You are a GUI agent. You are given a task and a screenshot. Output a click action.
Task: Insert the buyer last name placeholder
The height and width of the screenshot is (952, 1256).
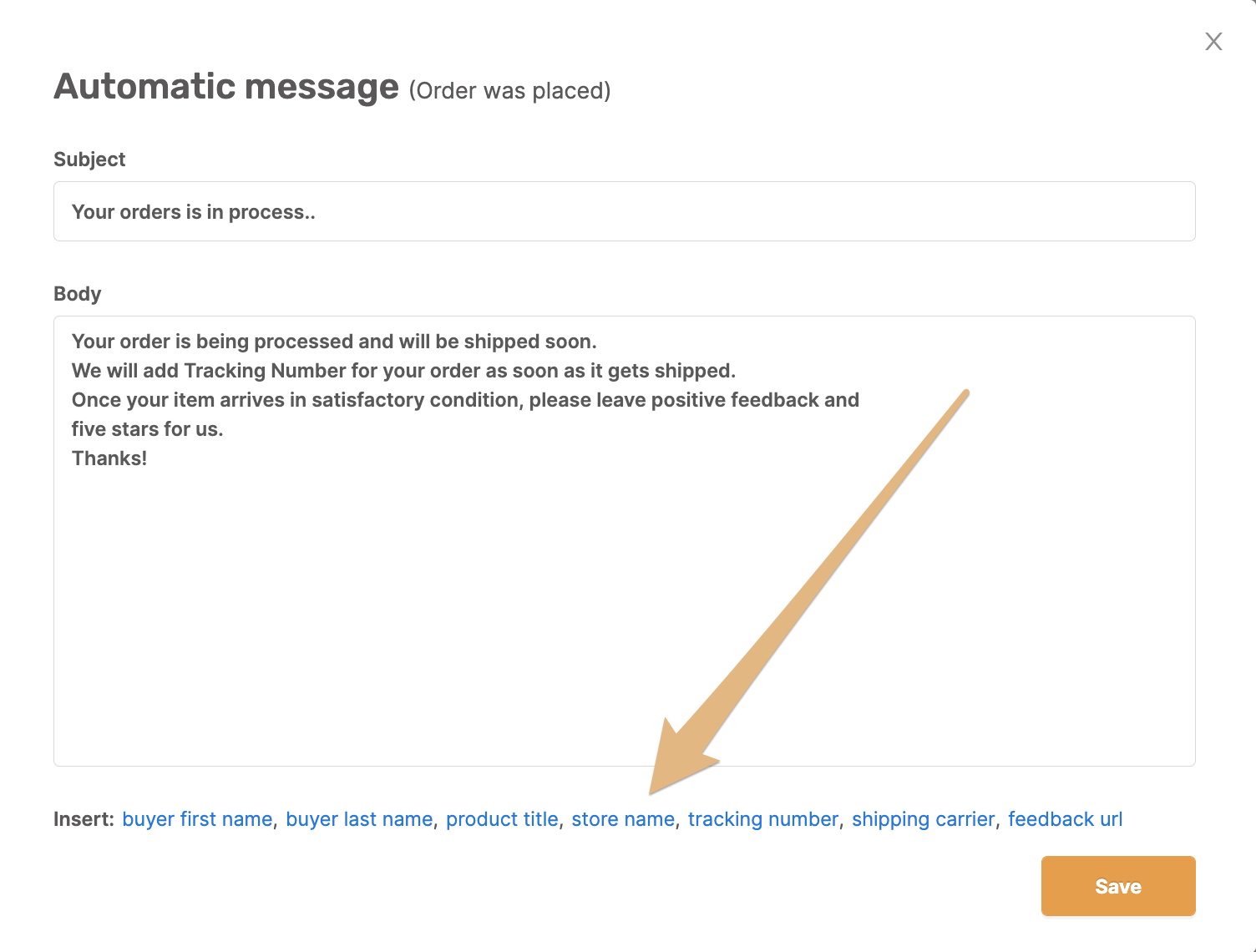(x=359, y=819)
